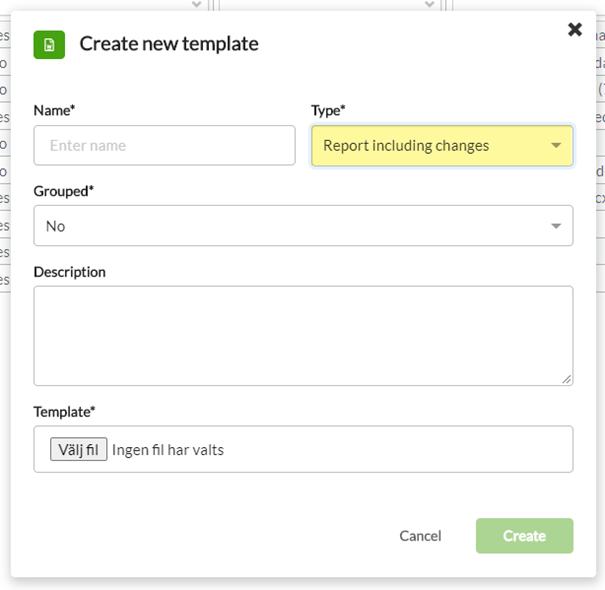Screen dimensions: 605x590
Task: Click the Description text area resize grip
Action: pos(566,379)
